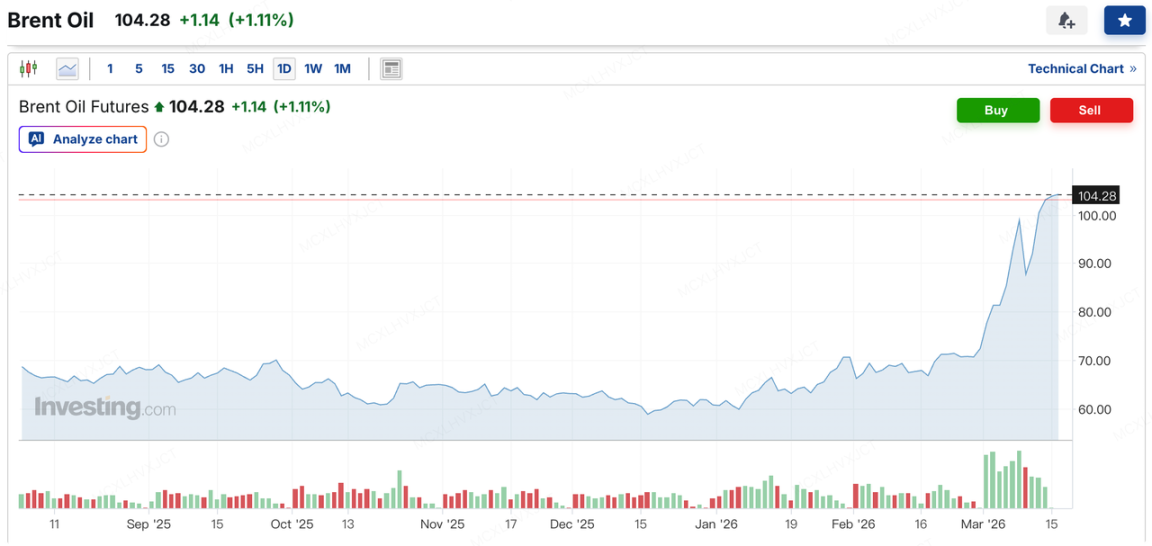The height and width of the screenshot is (546, 1152).
Task: Click the Analyze chart button
Action: (83, 139)
